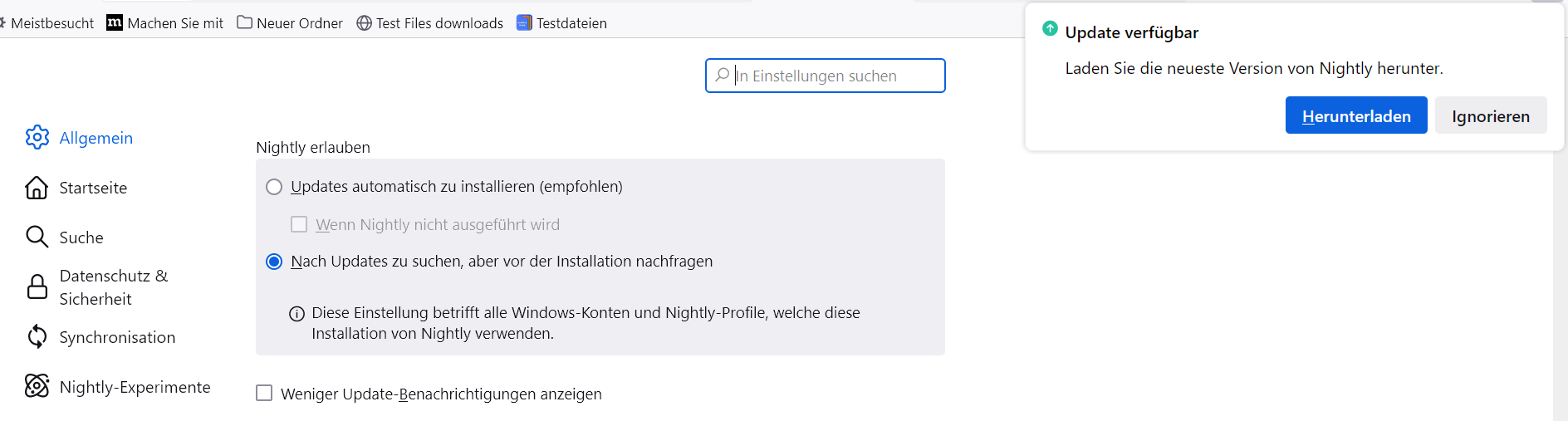Dismiss update with the Ignorieren button
This screenshot has width=1568, height=421.
[1490, 115]
